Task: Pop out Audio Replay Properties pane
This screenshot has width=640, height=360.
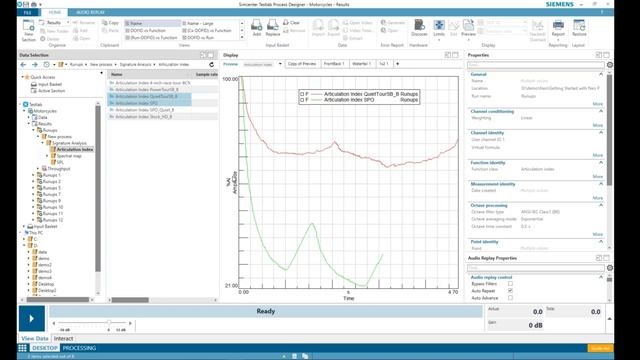Action: click(598, 258)
